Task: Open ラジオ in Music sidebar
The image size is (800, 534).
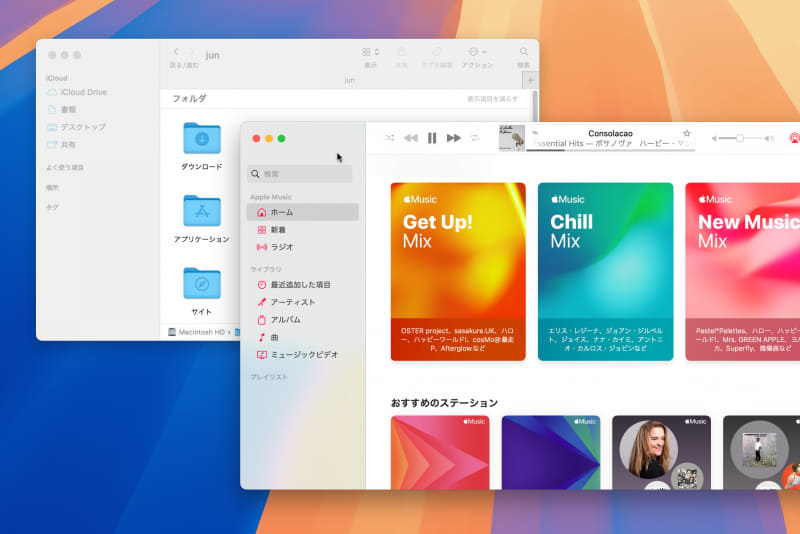Action: point(303,247)
